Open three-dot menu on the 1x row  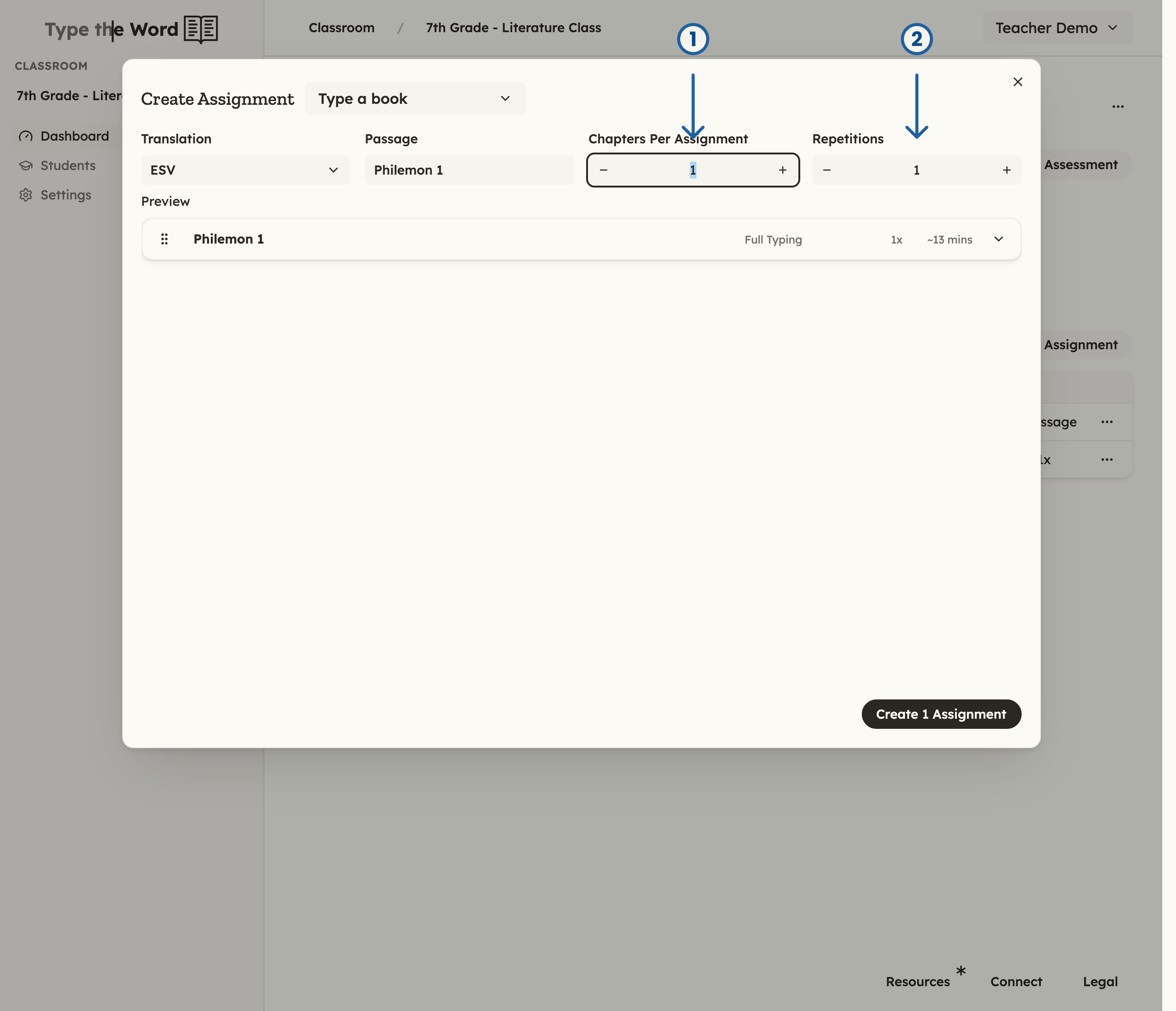(x=1107, y=459)
